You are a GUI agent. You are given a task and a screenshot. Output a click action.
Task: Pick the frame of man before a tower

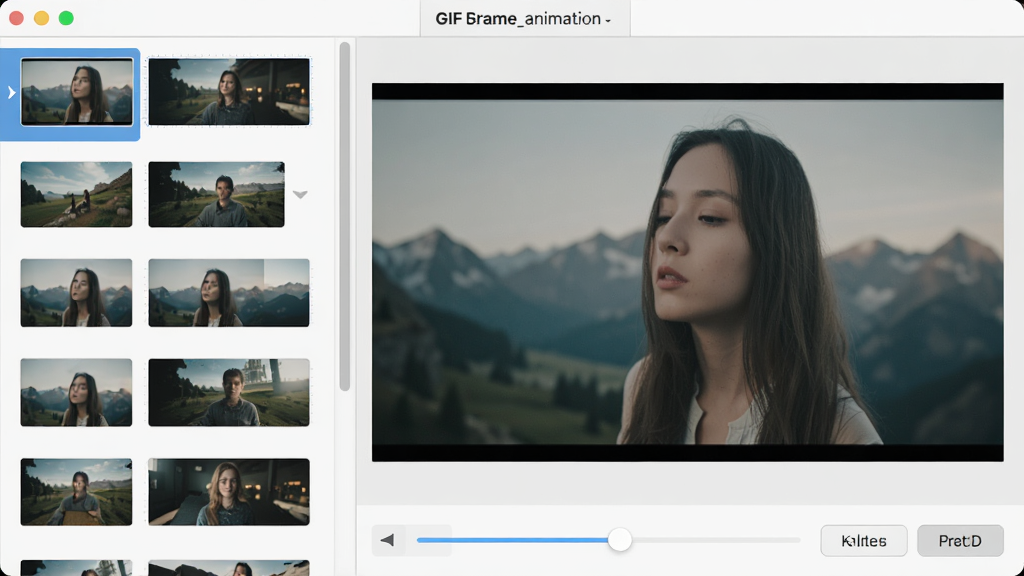[x=229, y=392]
